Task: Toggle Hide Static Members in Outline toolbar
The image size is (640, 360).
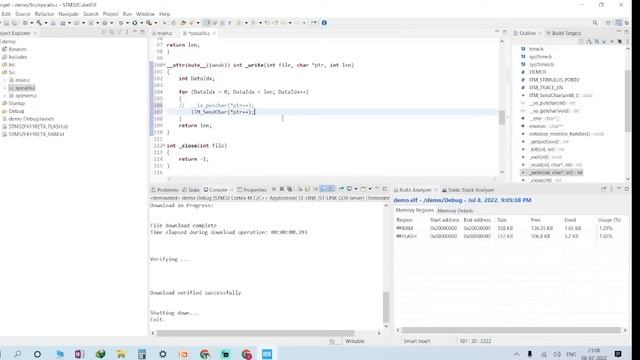Action: point(604,41)
